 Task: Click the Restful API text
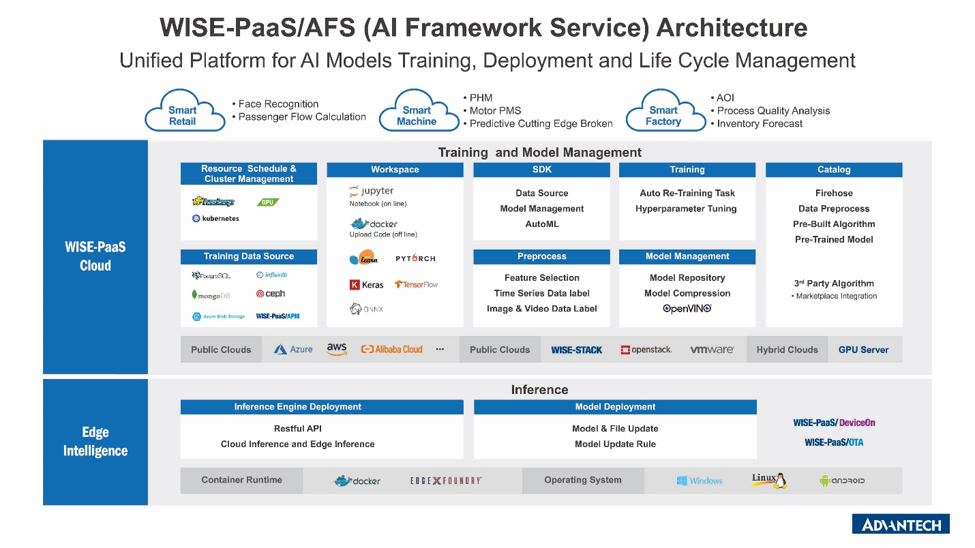[x=298, y=429]
